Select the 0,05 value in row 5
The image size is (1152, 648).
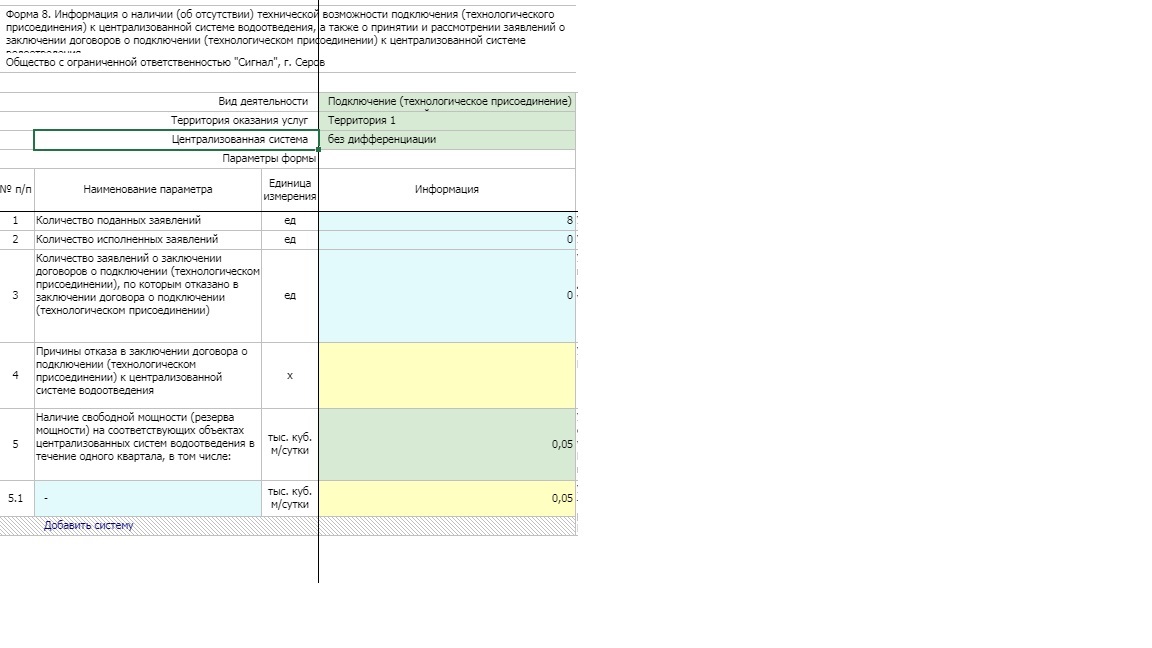(x=447, y=444)
